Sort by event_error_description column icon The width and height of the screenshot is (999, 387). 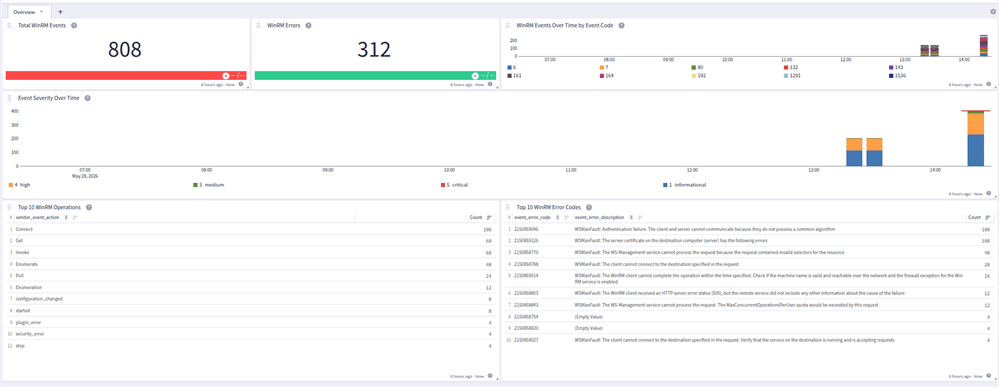click(640, 217)
